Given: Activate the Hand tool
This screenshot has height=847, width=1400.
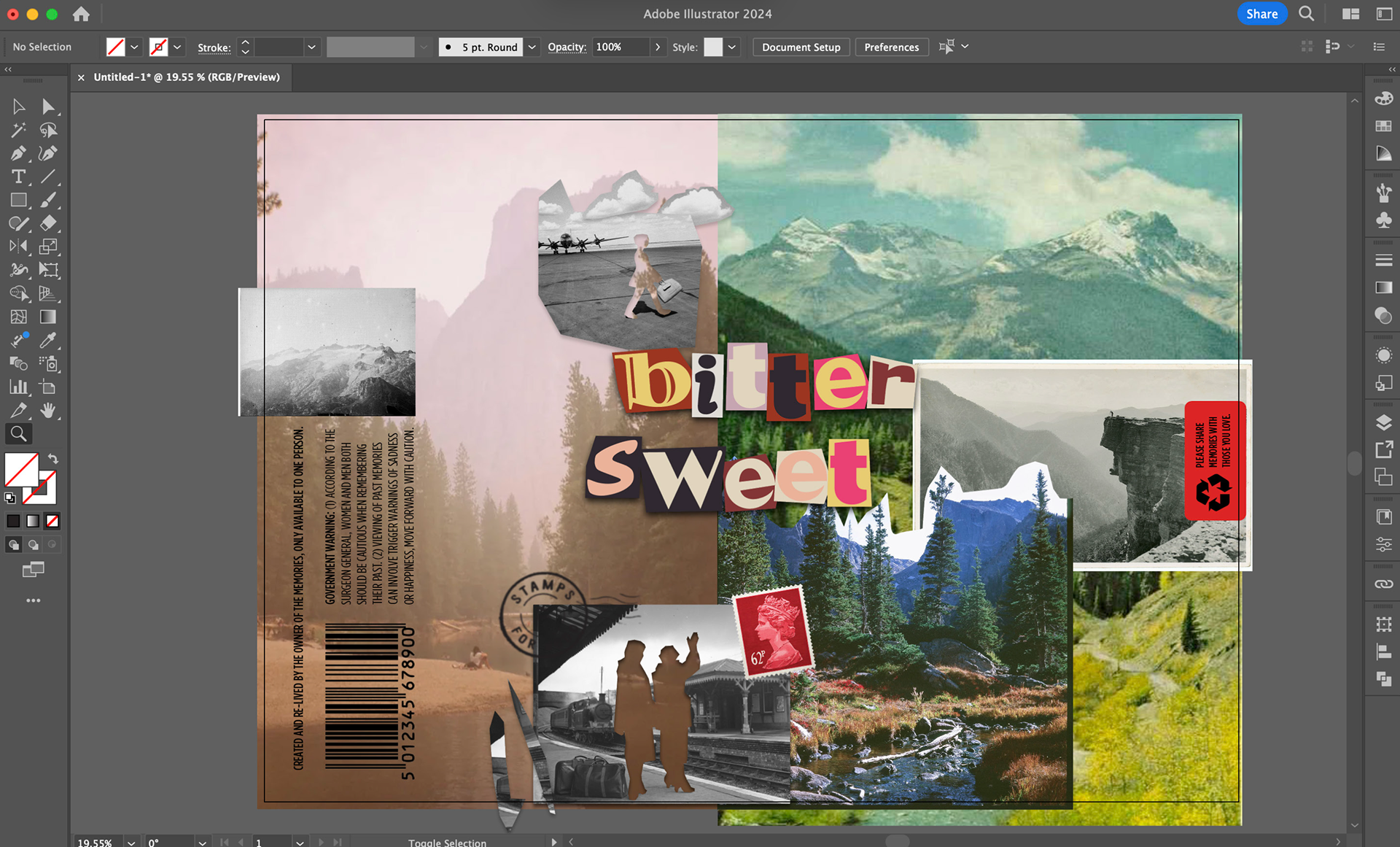Looking at the screenshot, I should (x=48, y=410).
